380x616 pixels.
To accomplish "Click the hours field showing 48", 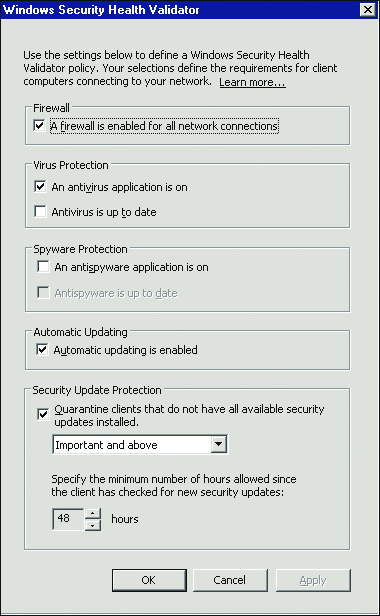I will point(68,519).
